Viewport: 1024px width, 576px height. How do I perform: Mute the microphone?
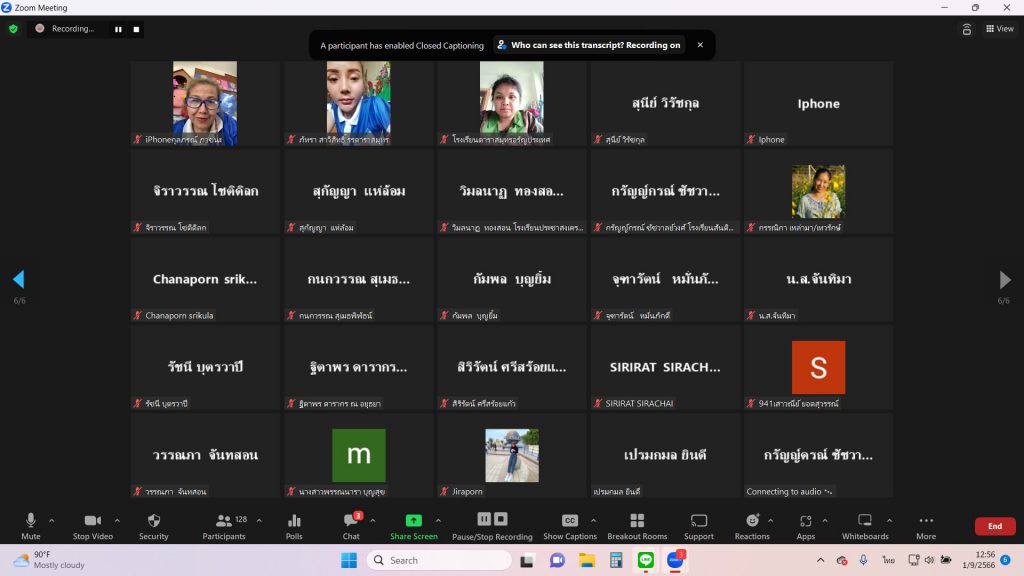click(31, 525)
